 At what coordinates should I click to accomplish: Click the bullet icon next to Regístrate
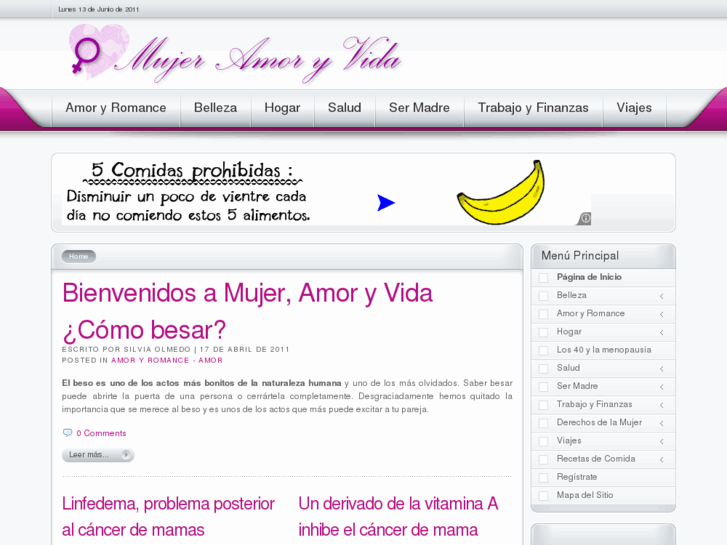pos(543,477)
